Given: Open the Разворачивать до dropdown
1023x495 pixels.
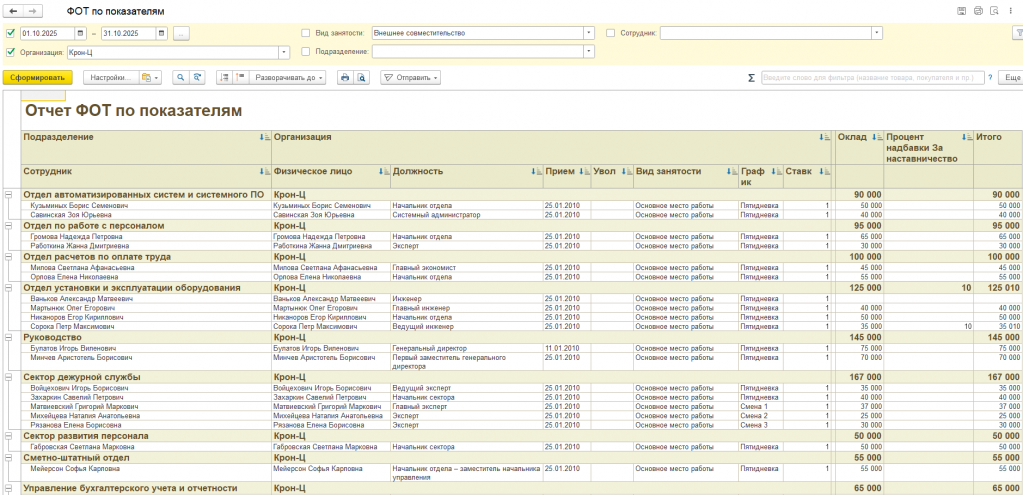Looking at the screenshot, I should coord(288,77).
